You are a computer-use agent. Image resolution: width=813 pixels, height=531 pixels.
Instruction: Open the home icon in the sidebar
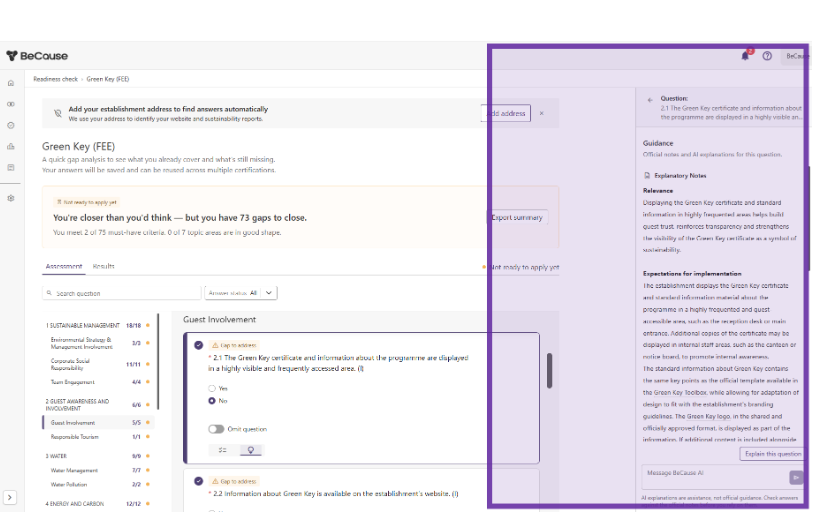11,83
